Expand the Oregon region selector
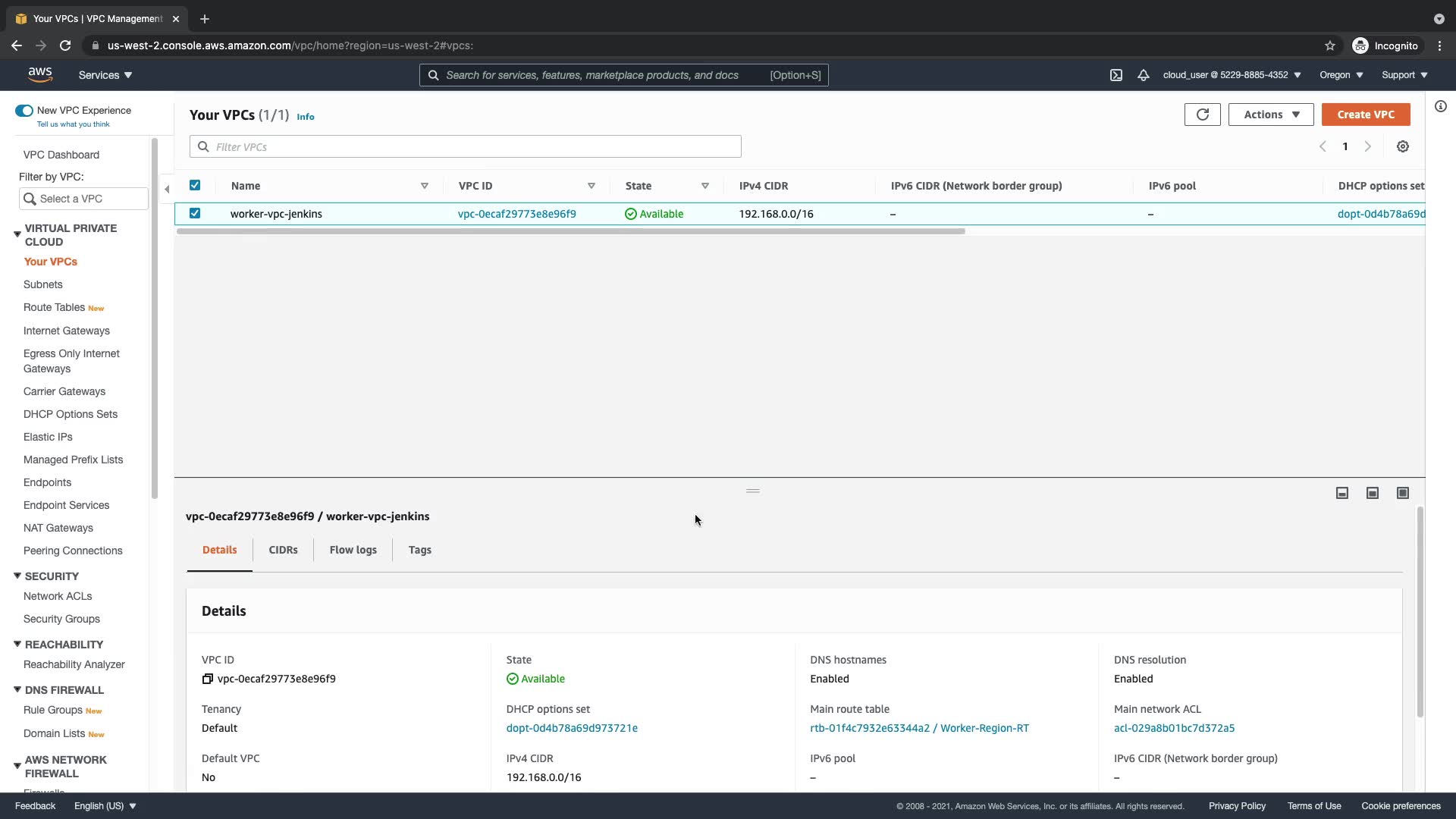The image size is (1456, 819). (1341, 75)
